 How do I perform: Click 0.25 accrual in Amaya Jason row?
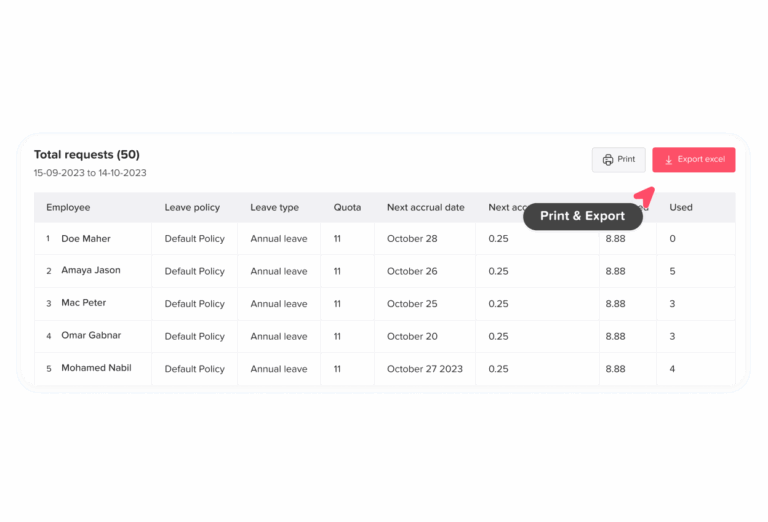point(498,271)
